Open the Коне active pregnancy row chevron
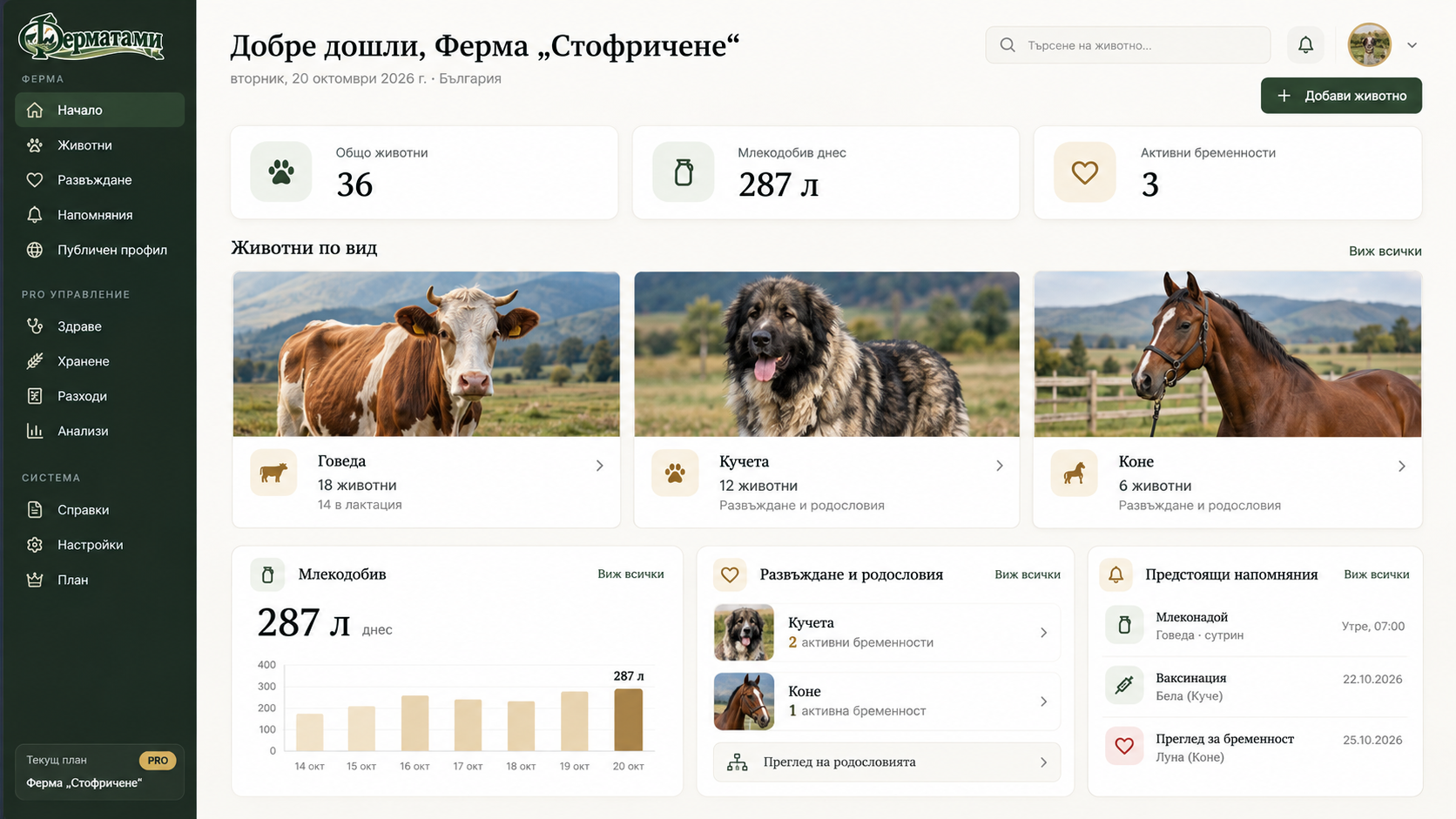The image size is (1456, 819). click(x=1043, y=702)
